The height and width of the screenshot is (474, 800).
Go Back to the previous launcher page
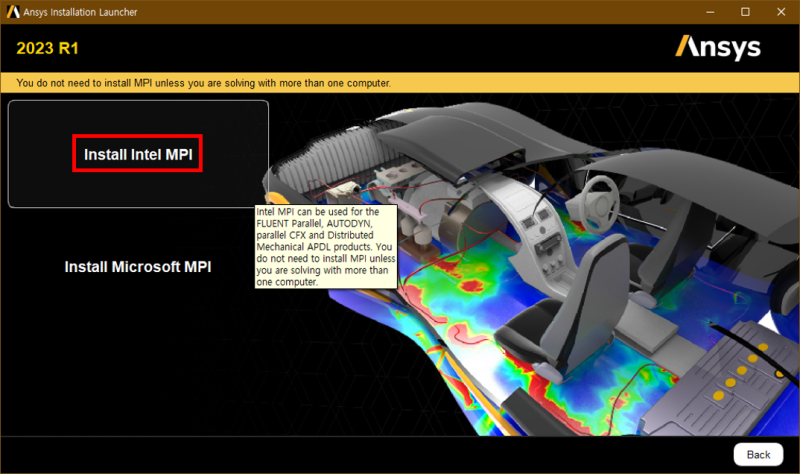[758, 455]
